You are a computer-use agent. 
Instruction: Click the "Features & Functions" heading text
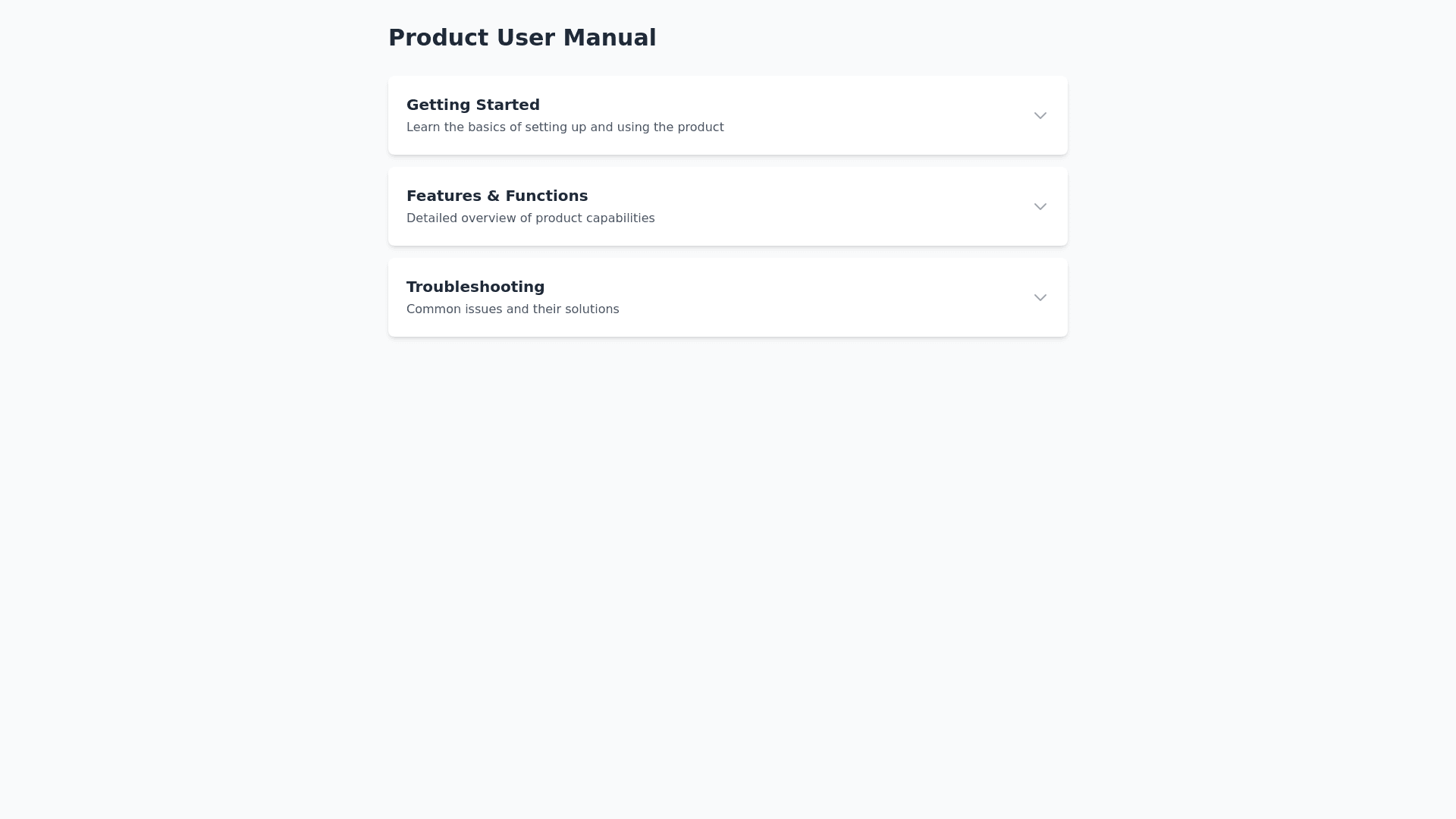coord(497,196)
